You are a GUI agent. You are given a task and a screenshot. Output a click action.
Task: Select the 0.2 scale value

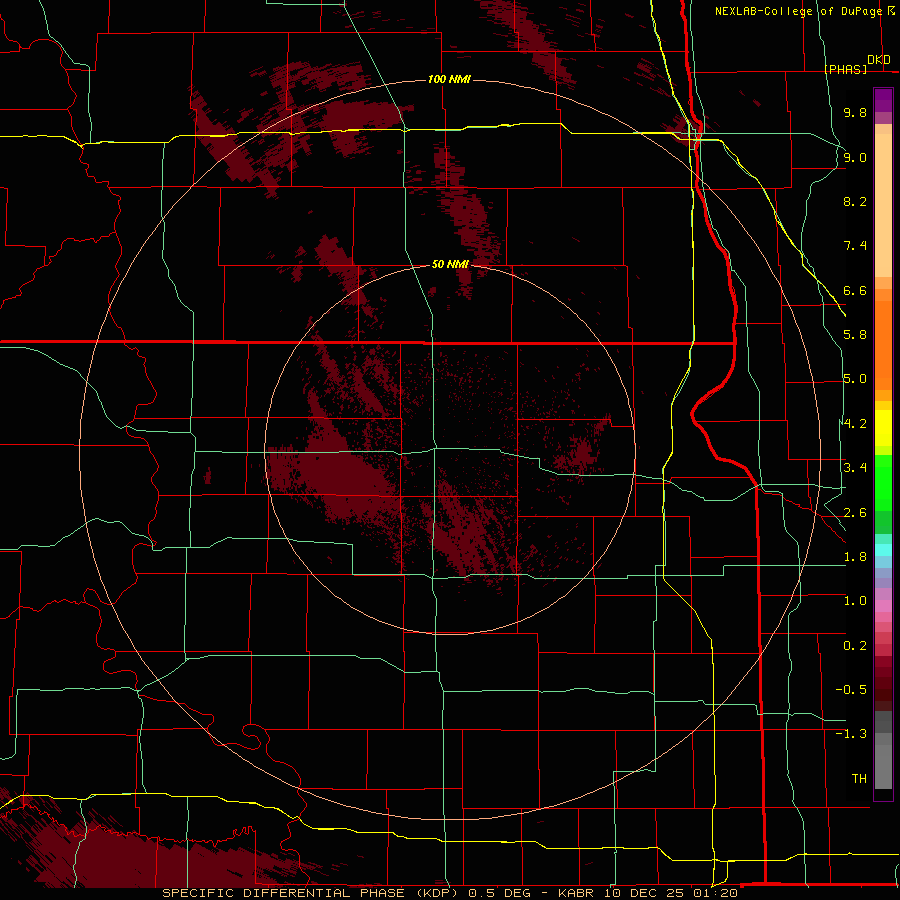[x=855, y=646]
